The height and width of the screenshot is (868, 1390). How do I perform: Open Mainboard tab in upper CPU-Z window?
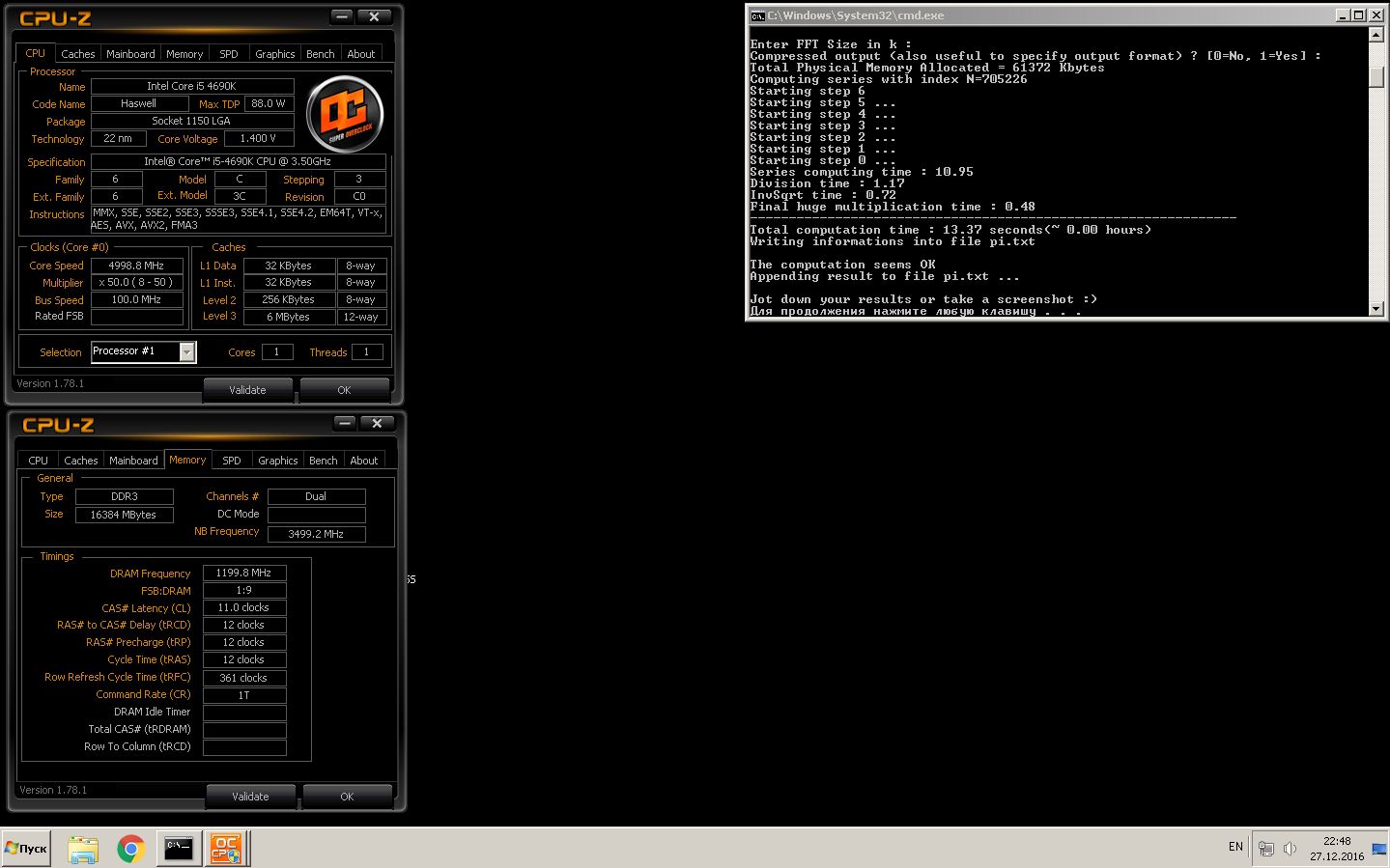[x=130, y=54]
